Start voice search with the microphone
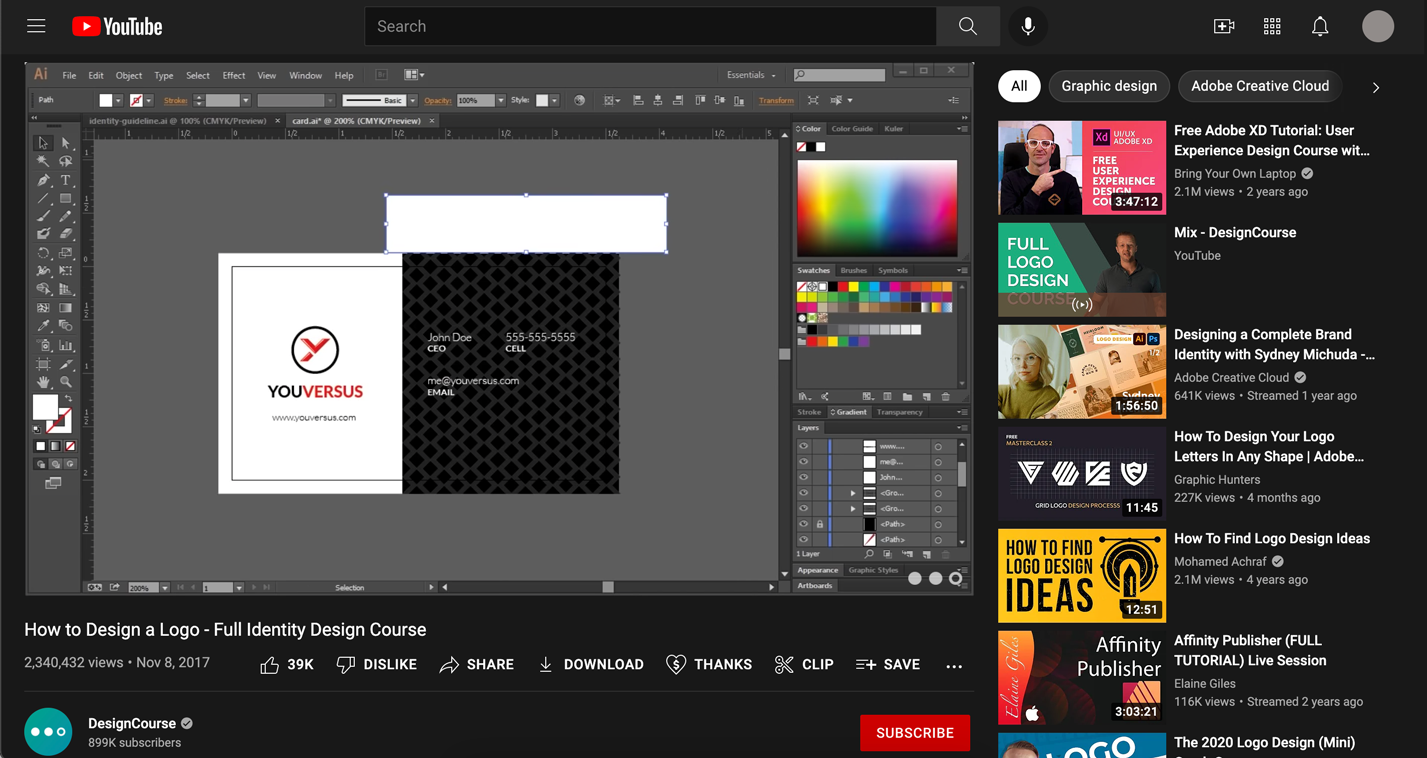 tap(1027, 27)
